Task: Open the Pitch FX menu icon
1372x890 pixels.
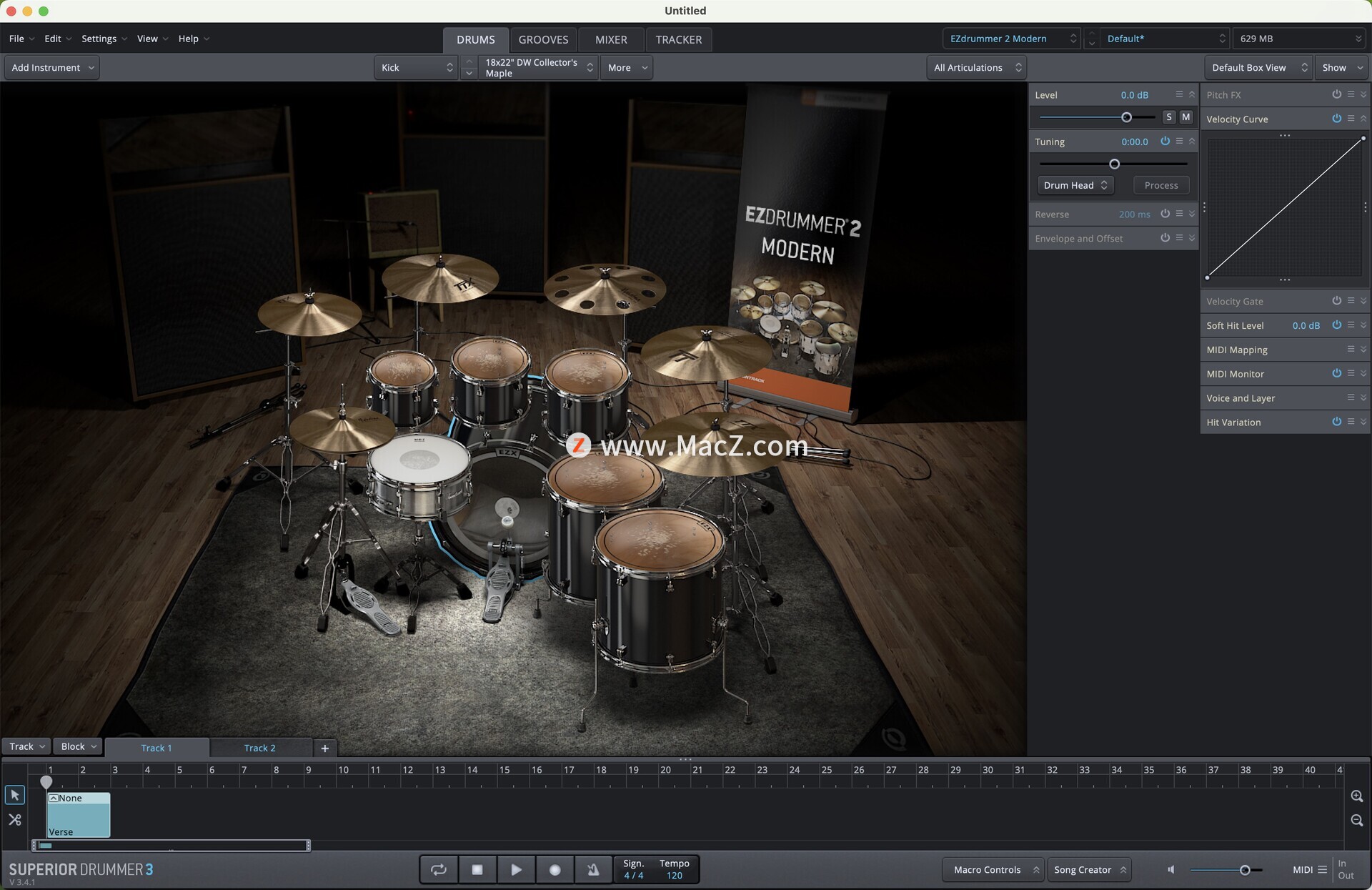Action: click(1351, 94)
